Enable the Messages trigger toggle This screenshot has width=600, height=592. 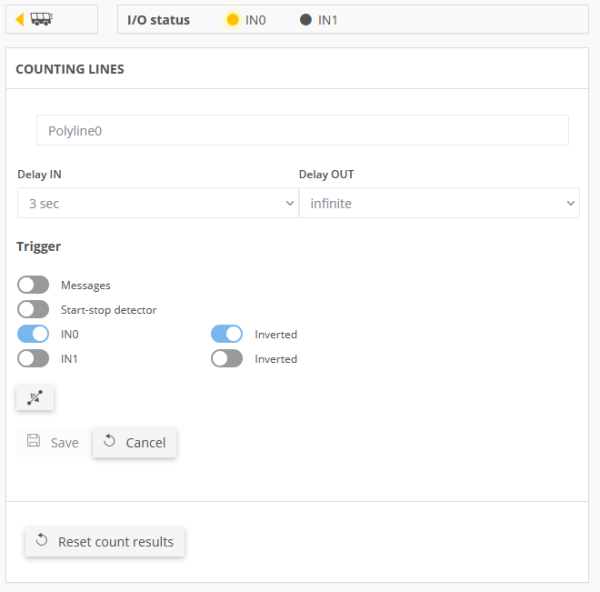pyautogui.click(x=33, y=285)
